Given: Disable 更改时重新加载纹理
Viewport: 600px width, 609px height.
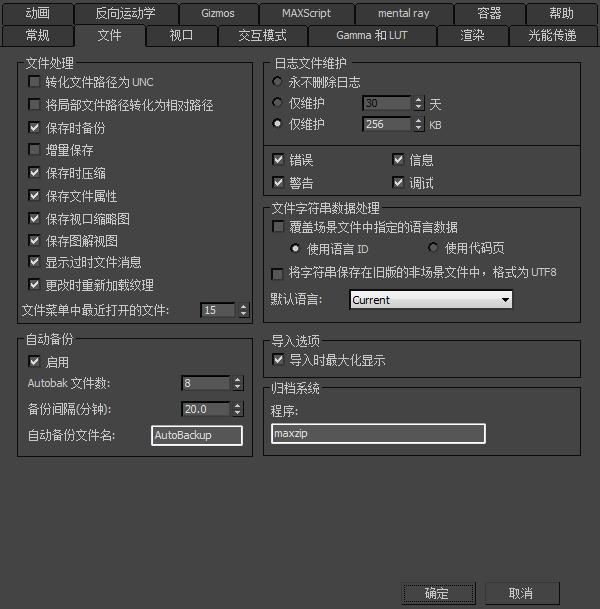Looking at the screenshot, I should tap(34, 285).
